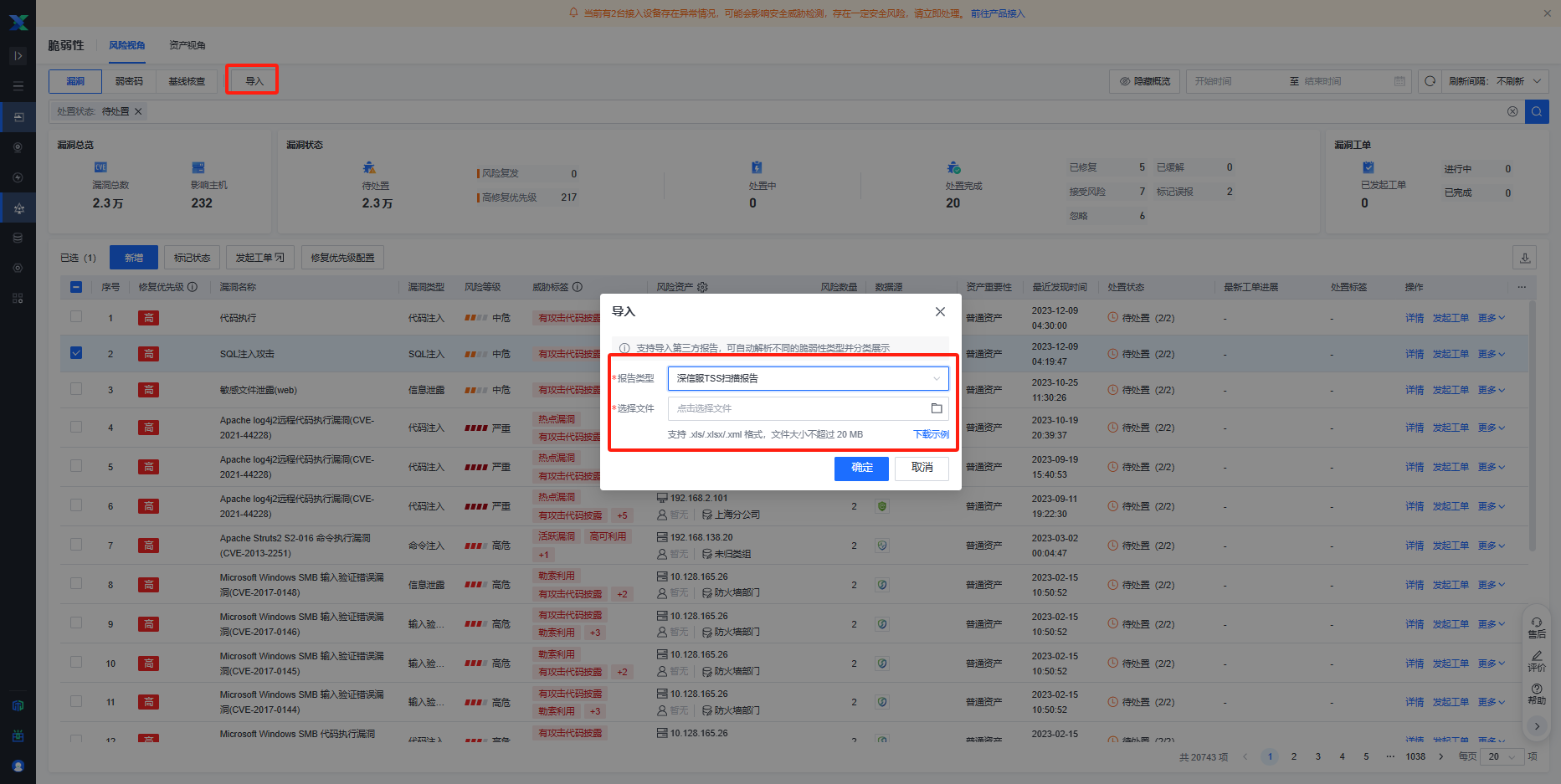Click the 下载示例 download sample link
Viewport: 1561px width, 784px height.
tap(931, 434)
